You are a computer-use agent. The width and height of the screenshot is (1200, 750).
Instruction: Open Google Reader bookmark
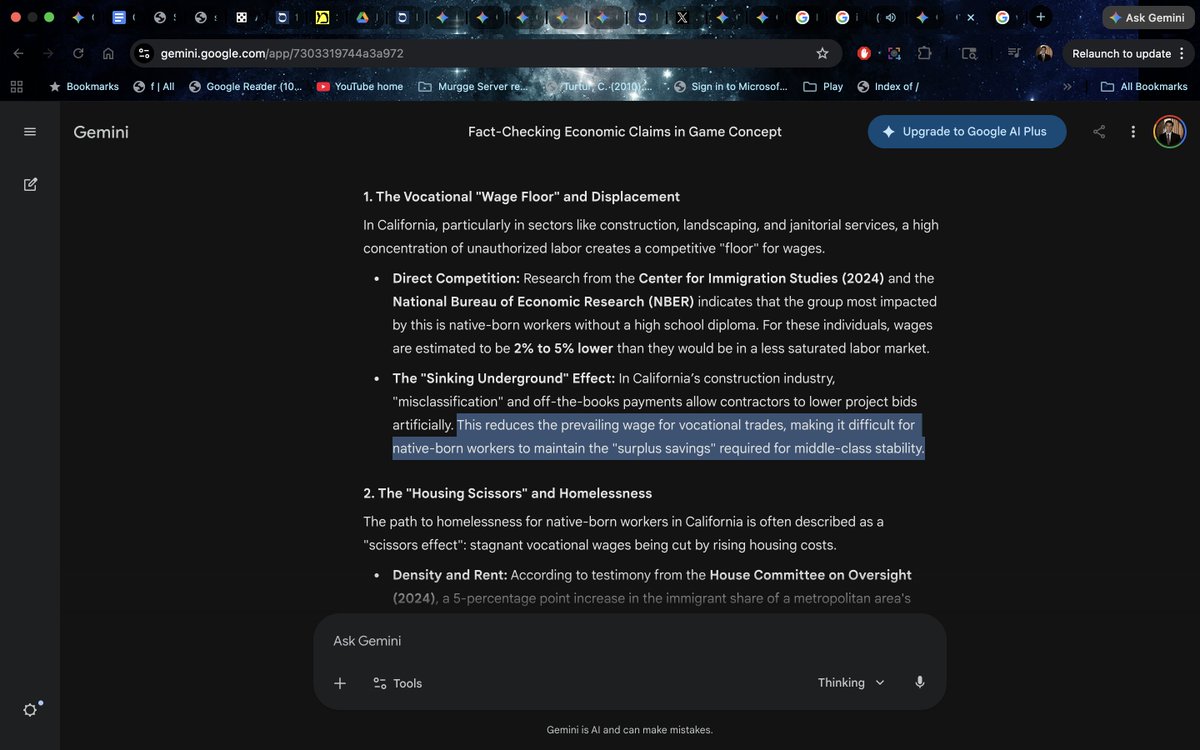[x=245, y=87]
